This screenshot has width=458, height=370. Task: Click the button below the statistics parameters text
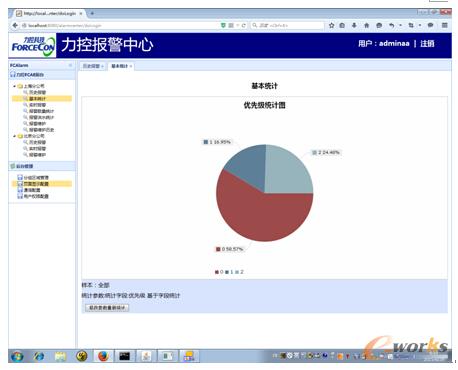pyautogui.click(x=107, y=308)
